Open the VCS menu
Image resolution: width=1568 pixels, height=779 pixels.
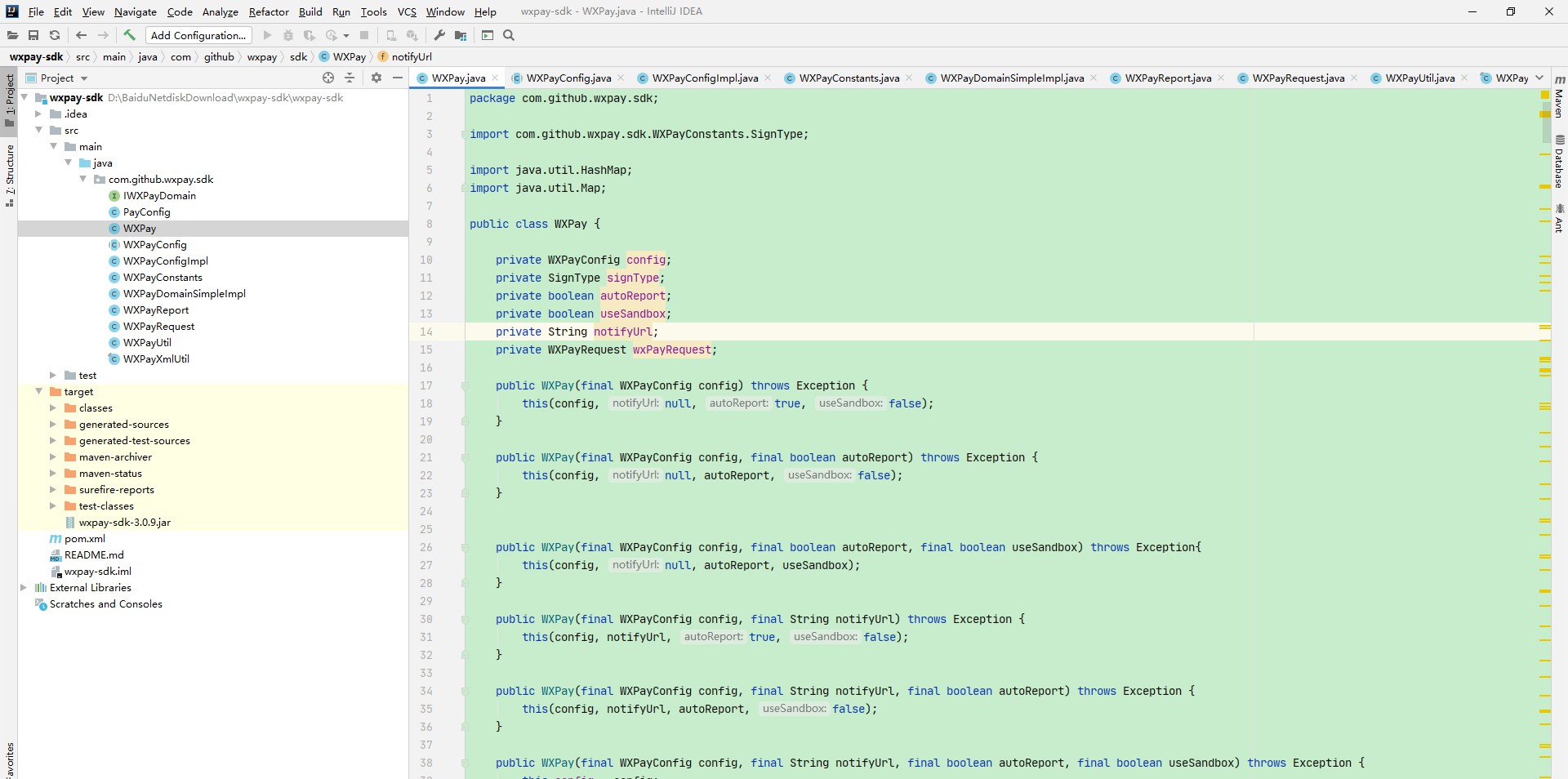click(x=407, y=11)
